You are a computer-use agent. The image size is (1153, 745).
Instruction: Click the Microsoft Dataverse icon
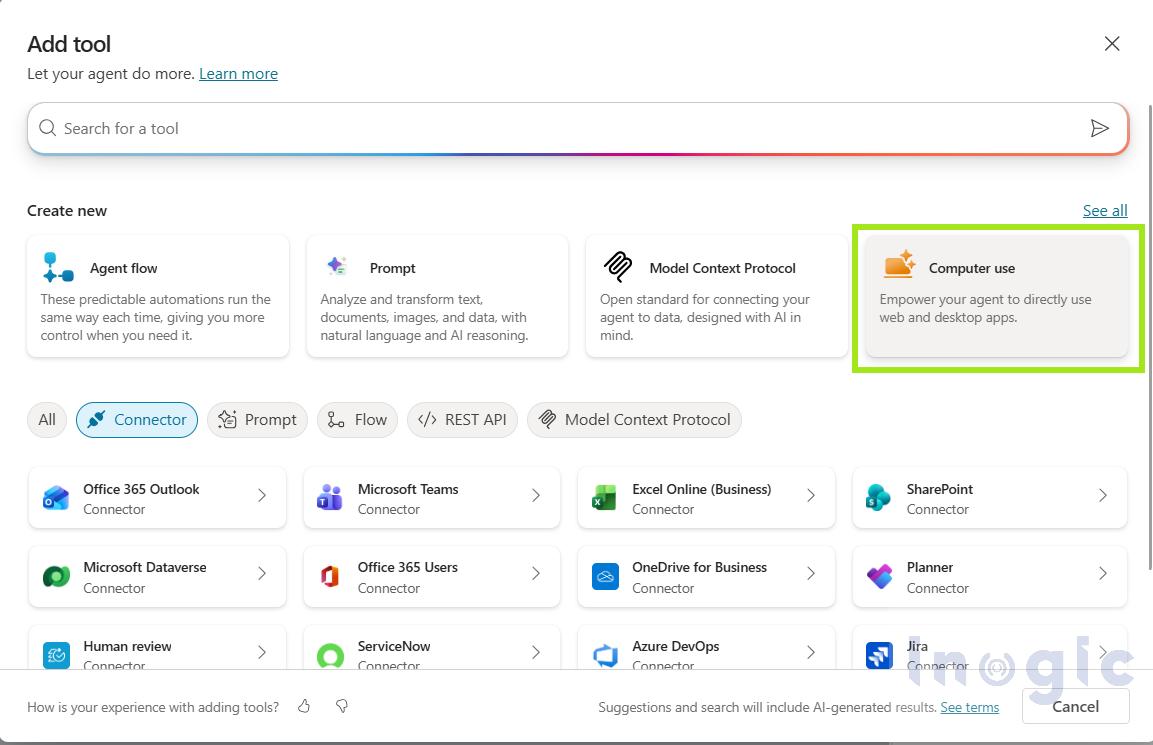point(57,577)
